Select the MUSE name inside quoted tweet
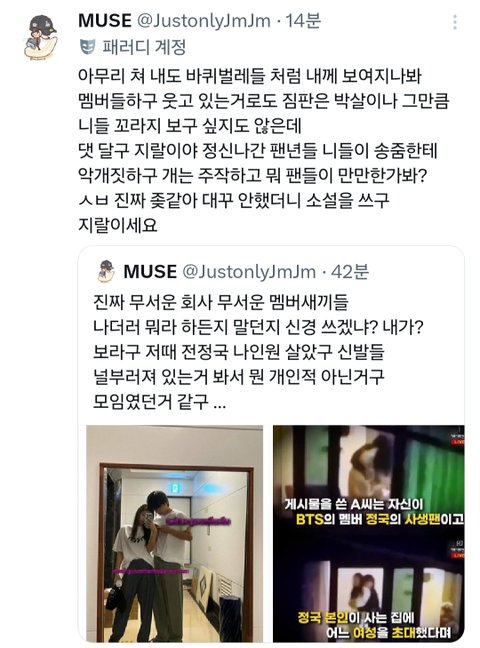Image resolution: width=480 pixels, height=648 pixels. [x=150, y=272]
